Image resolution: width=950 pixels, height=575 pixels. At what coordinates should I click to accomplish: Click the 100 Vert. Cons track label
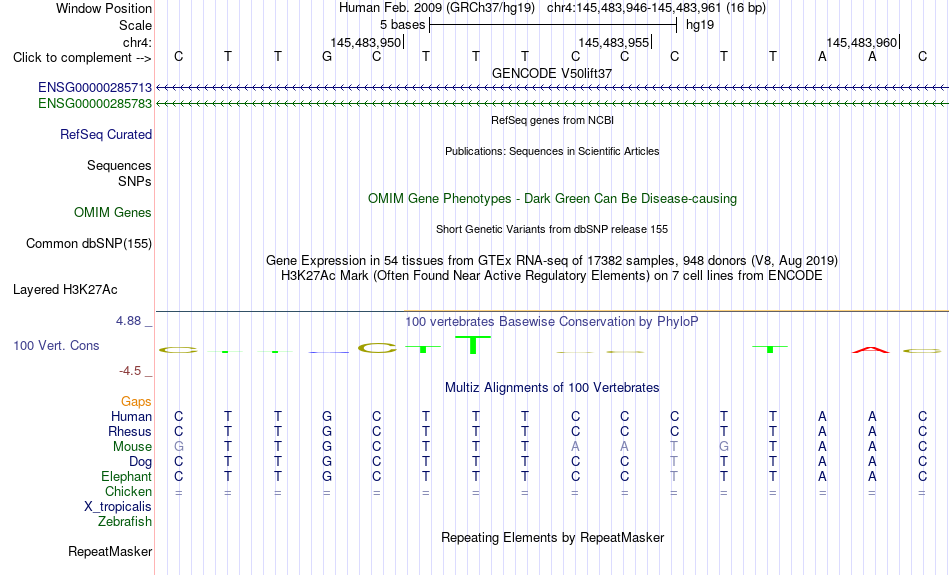point(56,345)
